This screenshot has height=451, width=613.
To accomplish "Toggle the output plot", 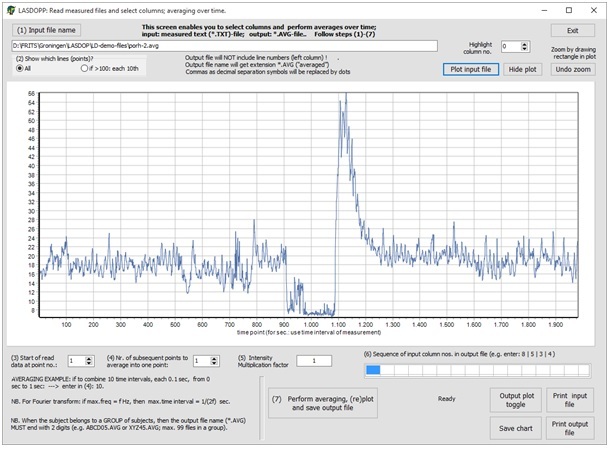I will coord(516,400).
